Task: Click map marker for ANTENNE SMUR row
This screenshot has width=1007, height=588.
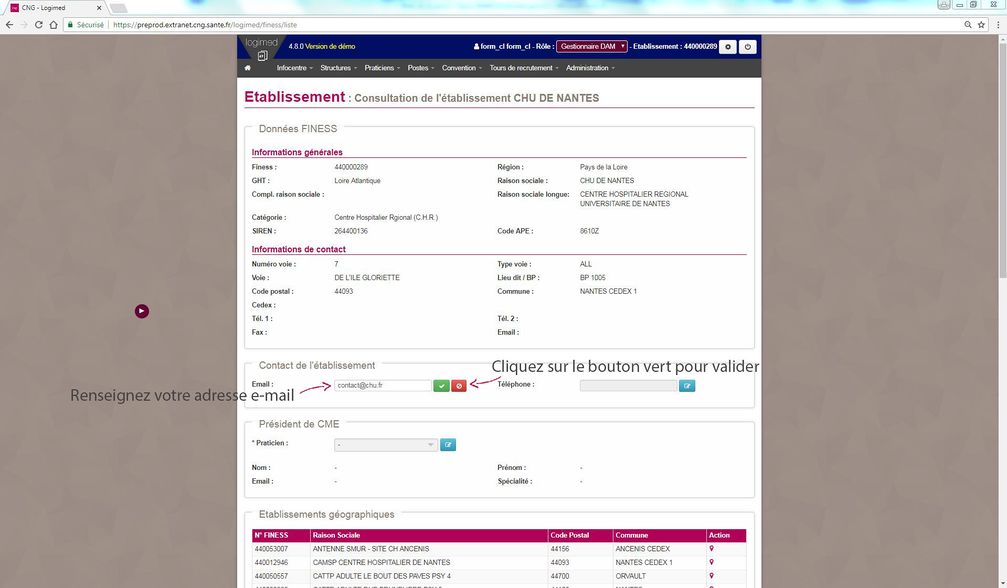Action: [x=711, y=549]
